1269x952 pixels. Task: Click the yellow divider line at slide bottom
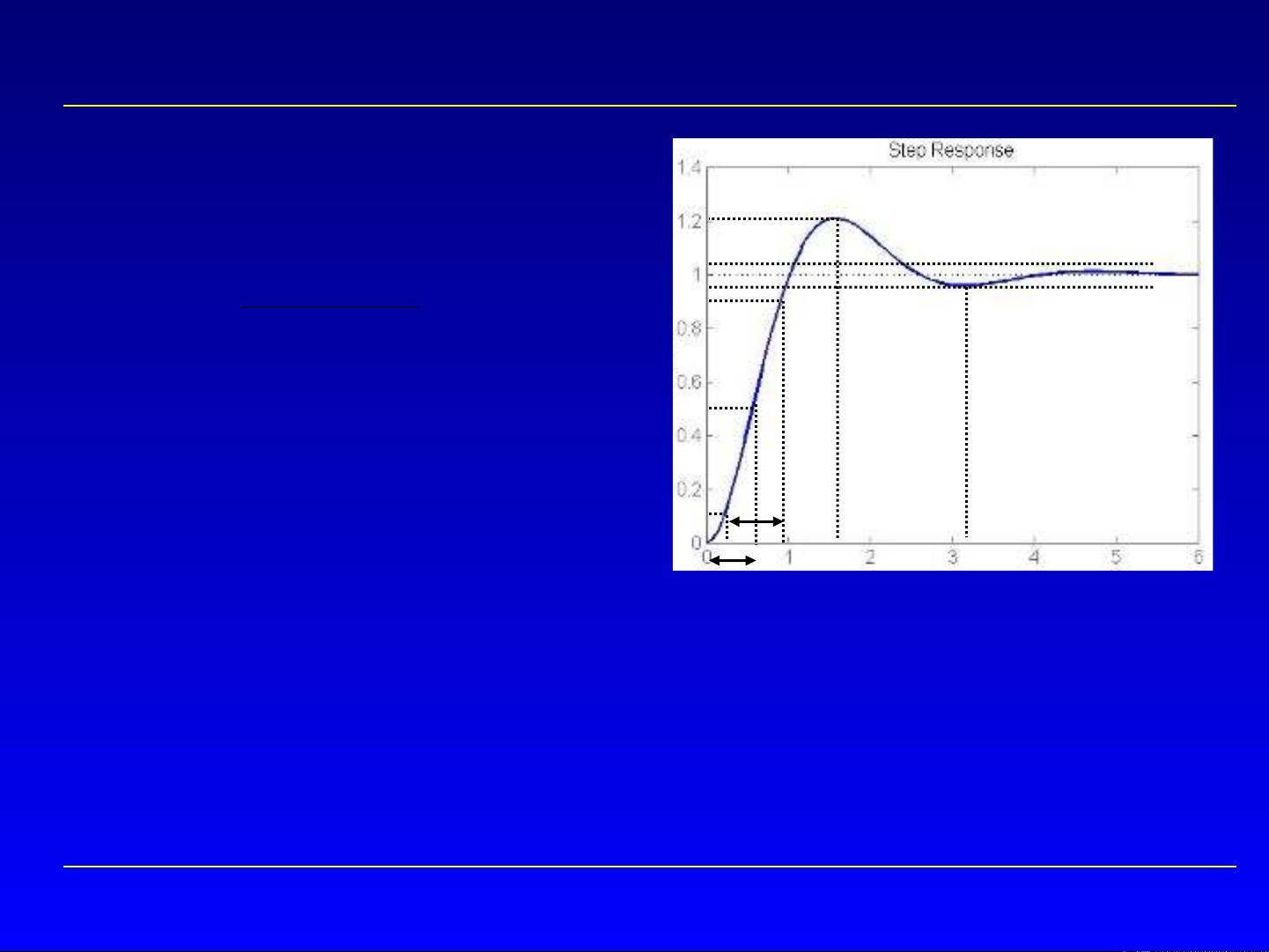(x=649, y=867)
